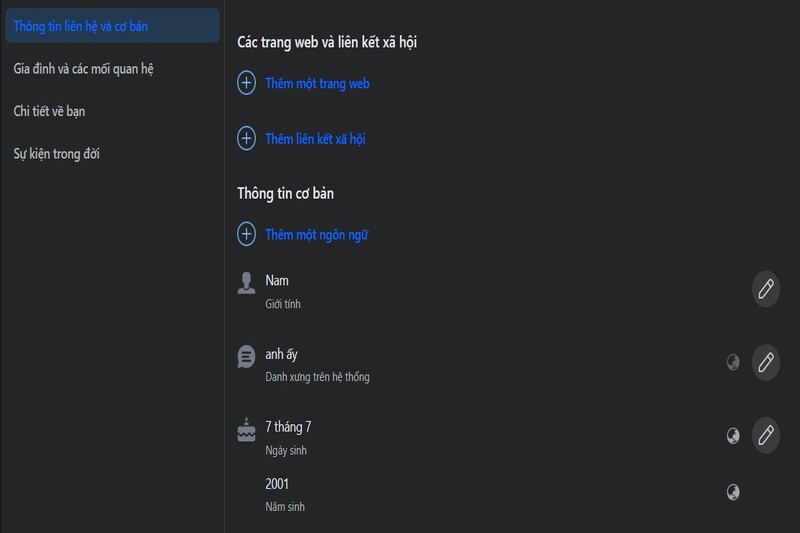Go to Chi tiết về bạn section
Screen dimensions: 800x533
pos(56,111)
